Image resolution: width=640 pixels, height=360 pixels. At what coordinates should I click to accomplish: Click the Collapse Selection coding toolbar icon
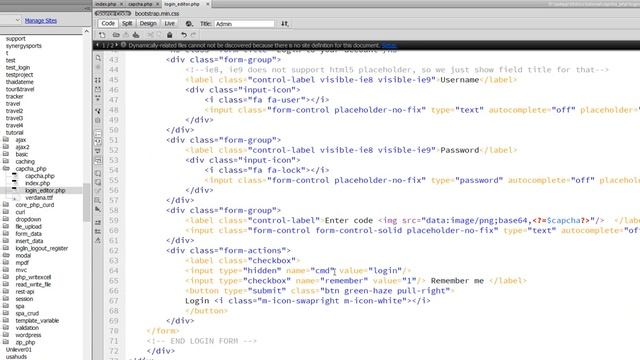pyautogui.click(x=98, y=89)
